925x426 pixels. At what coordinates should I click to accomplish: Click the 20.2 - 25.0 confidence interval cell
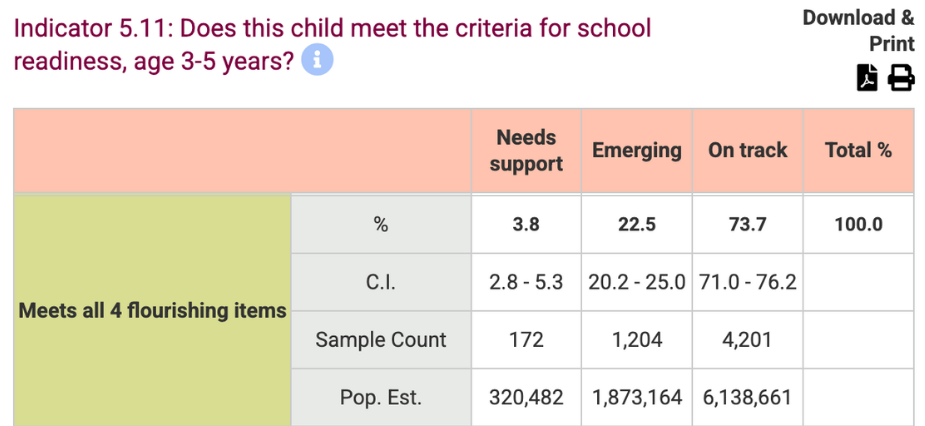tap(636, 283)
